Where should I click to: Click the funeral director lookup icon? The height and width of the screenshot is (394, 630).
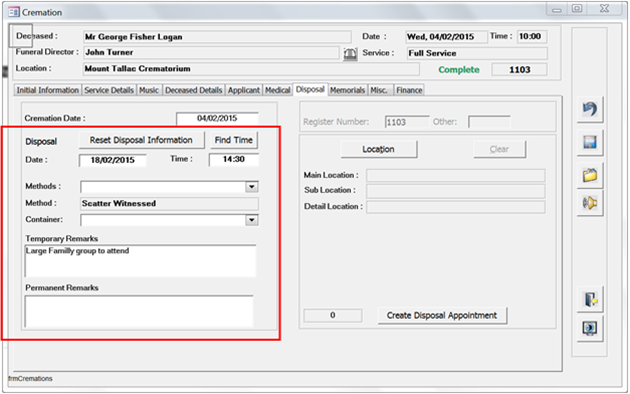point(350,53)
